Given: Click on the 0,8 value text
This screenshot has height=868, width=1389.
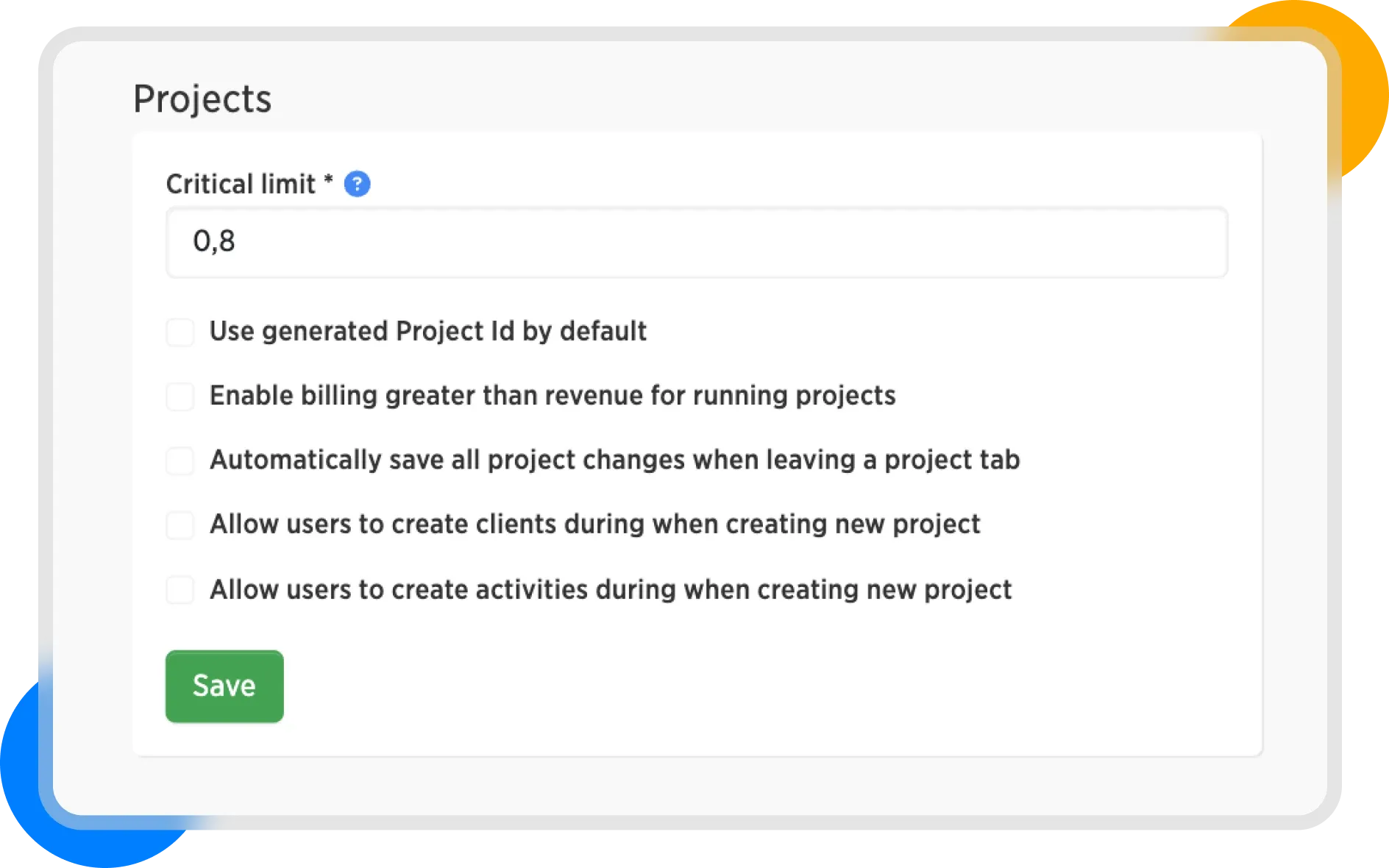Looking at the screenshot, I should pyautogui.click(x=214, y=241).
